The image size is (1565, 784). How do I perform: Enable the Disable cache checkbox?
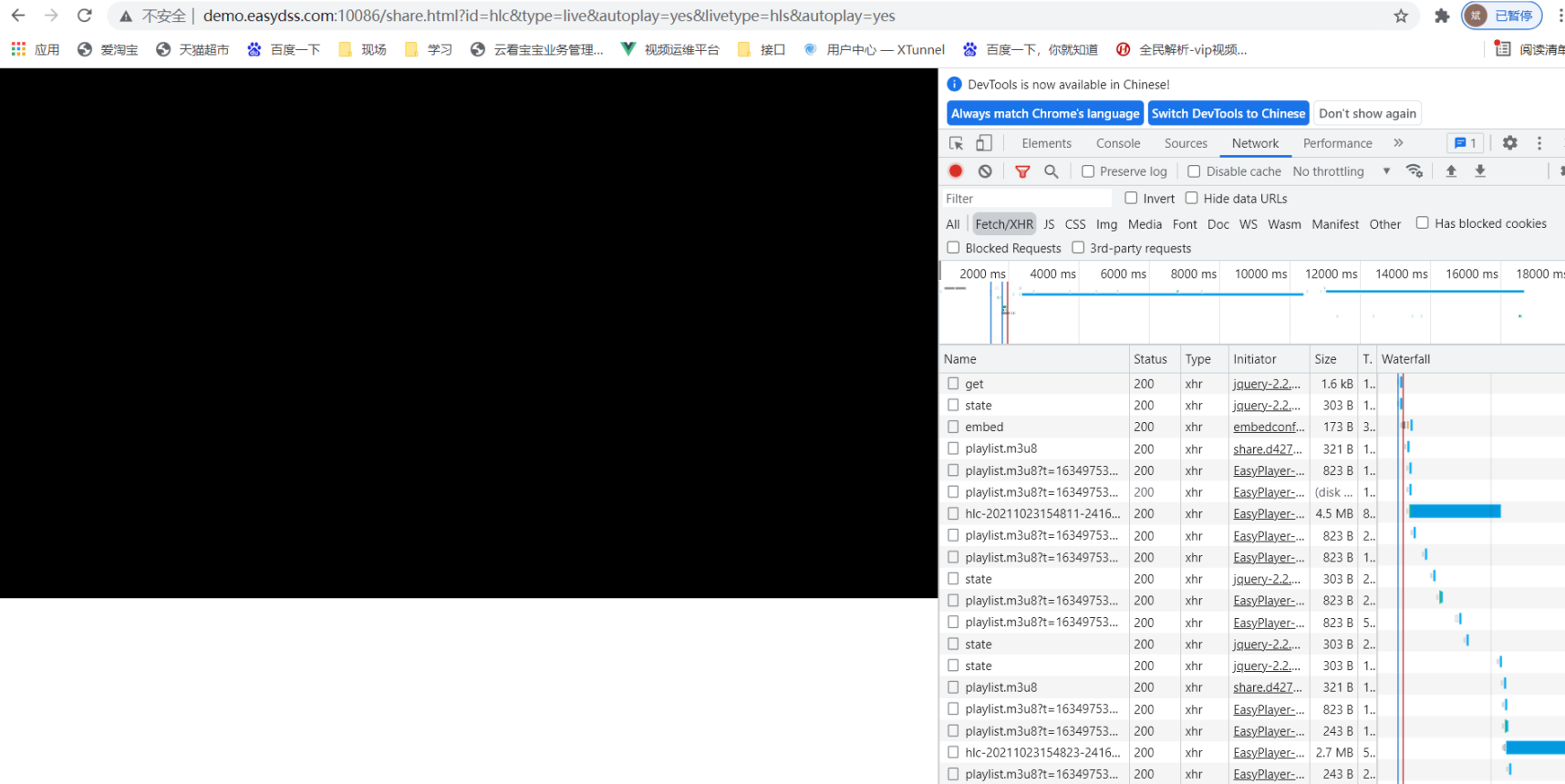1194,171
